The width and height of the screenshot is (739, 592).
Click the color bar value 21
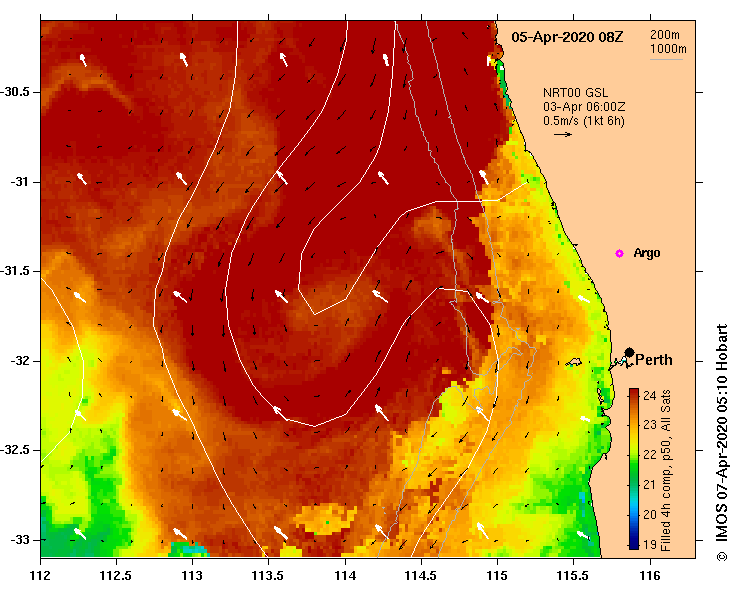[649, 484]
